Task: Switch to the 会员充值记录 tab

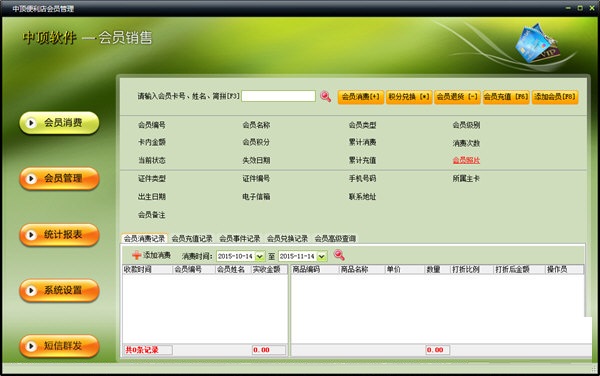Action: coord(192,239)
